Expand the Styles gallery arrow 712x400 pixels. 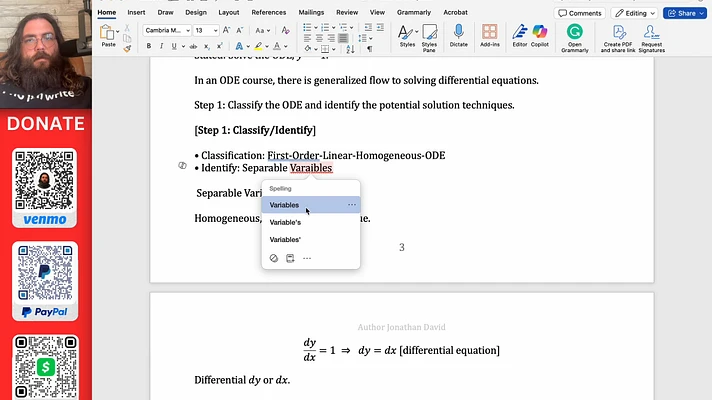pyautogui.click(x=416, y=32)
